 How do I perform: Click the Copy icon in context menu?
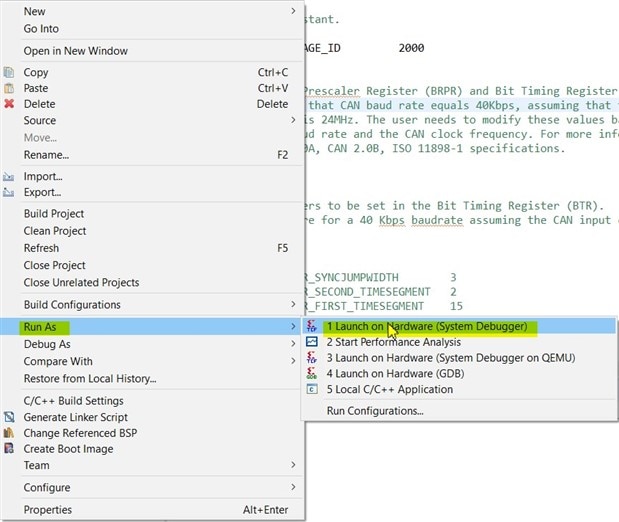click(x=9, y=72)
